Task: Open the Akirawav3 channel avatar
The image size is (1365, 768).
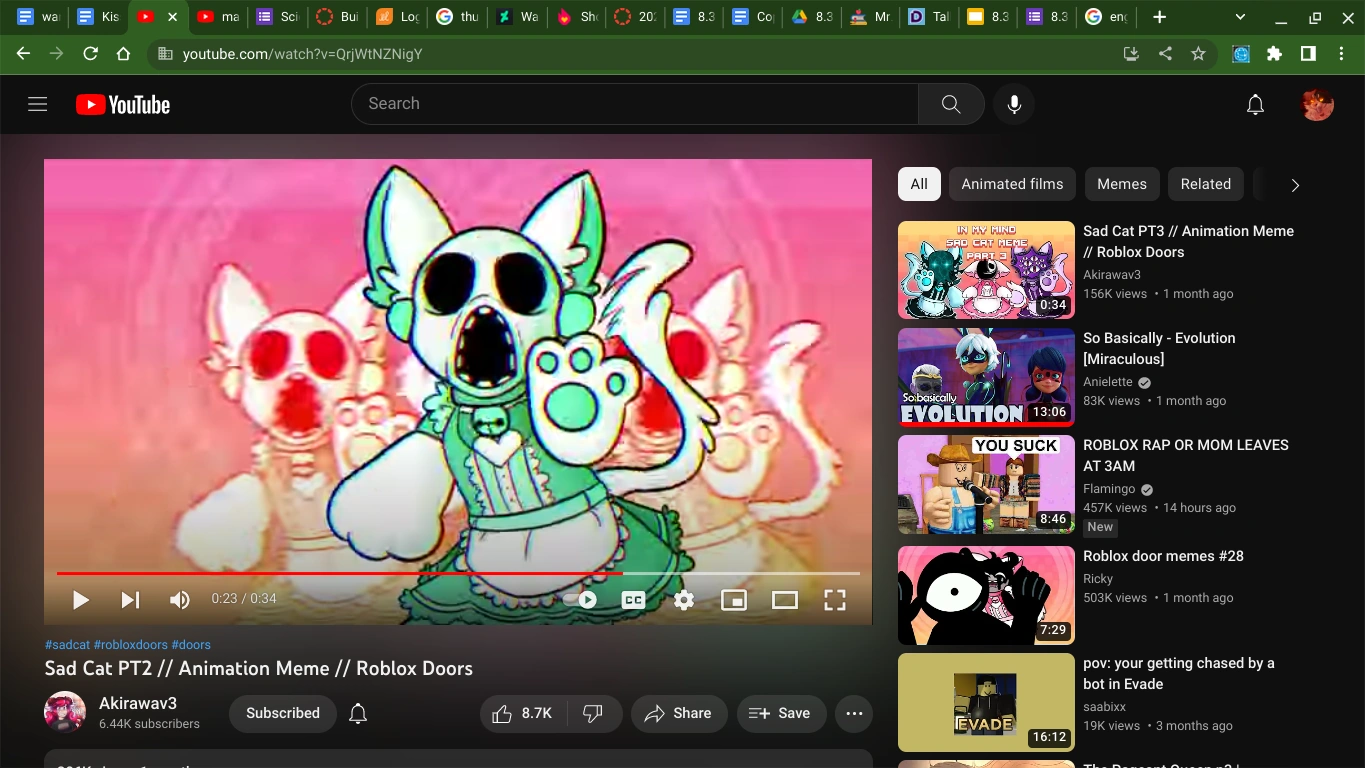Action: 65,712
